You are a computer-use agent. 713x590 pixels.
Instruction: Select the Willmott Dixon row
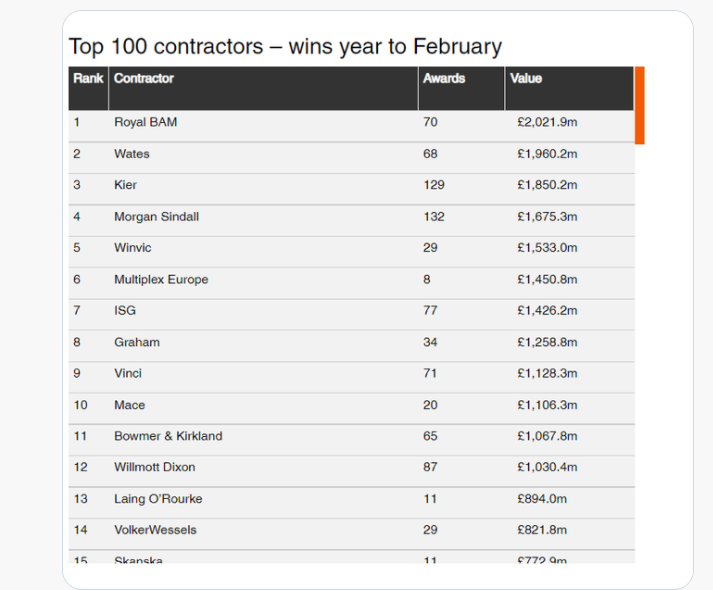pyautogui.click(x=155, y=467)
